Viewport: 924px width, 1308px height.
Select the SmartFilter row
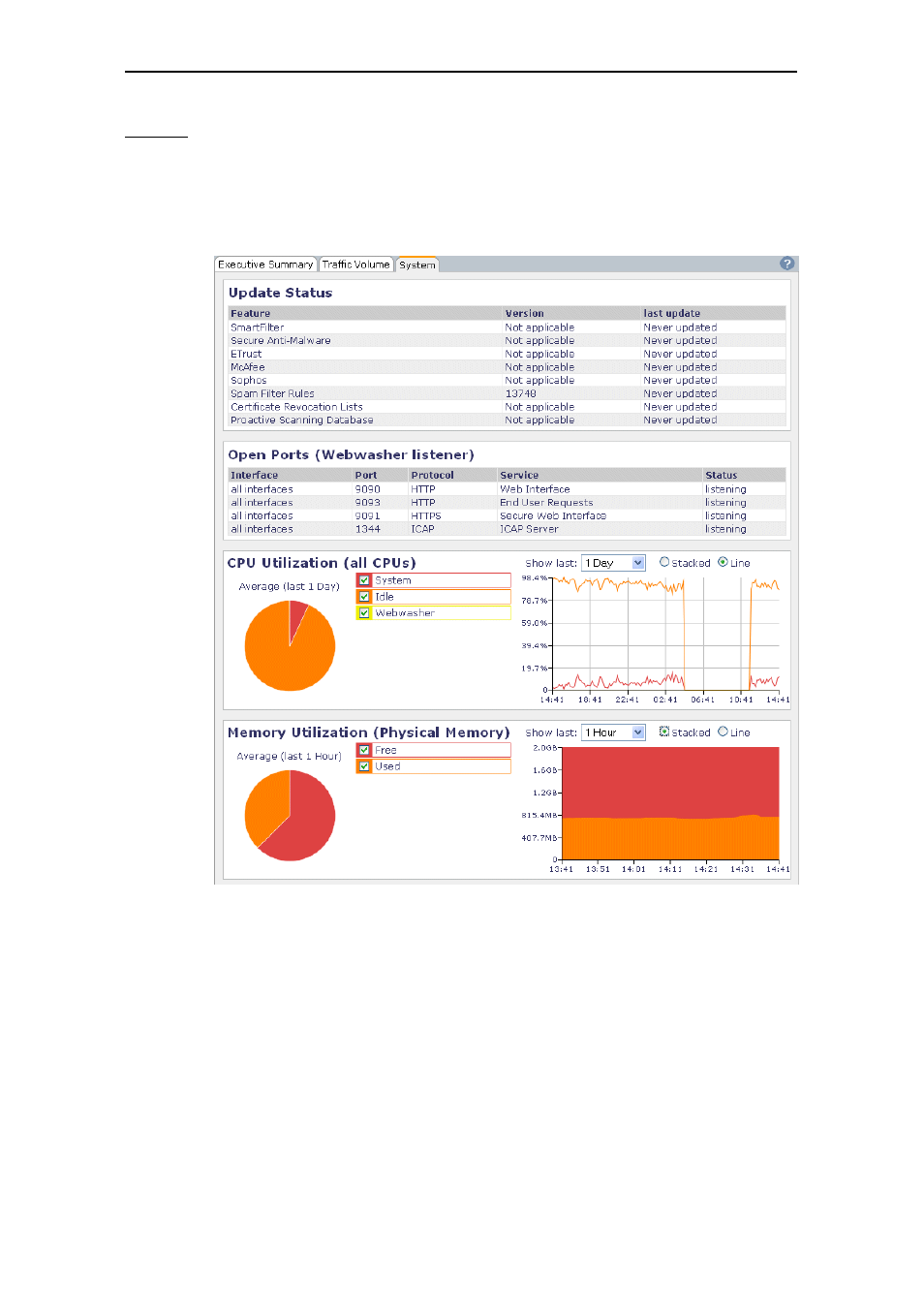507,327
